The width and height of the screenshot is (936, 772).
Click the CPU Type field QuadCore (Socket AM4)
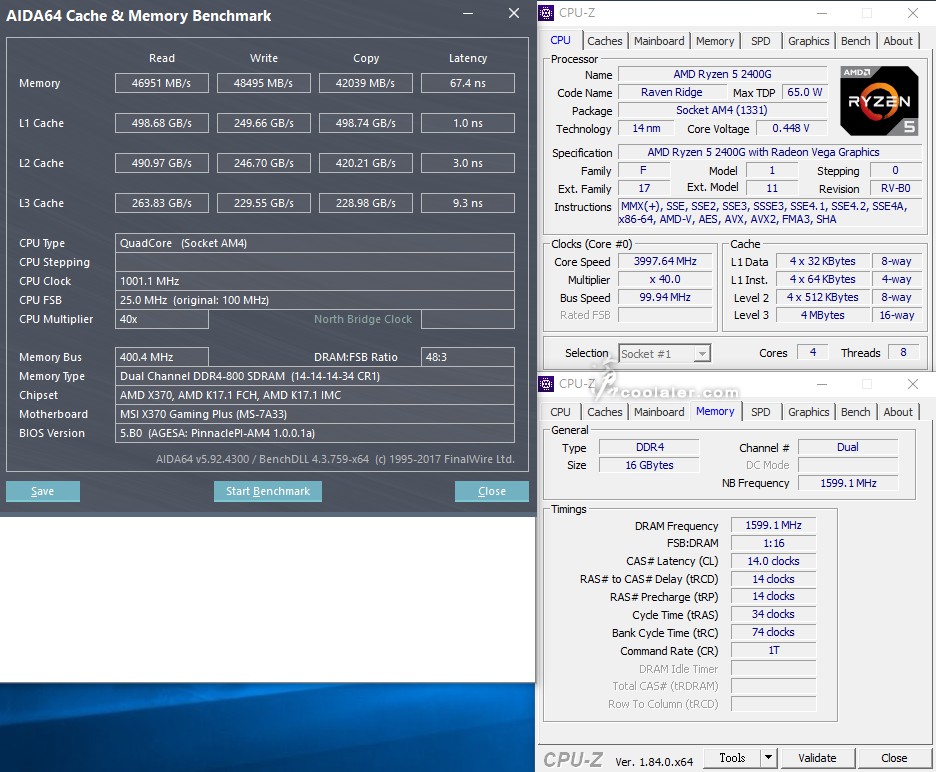tap(315, 243)
